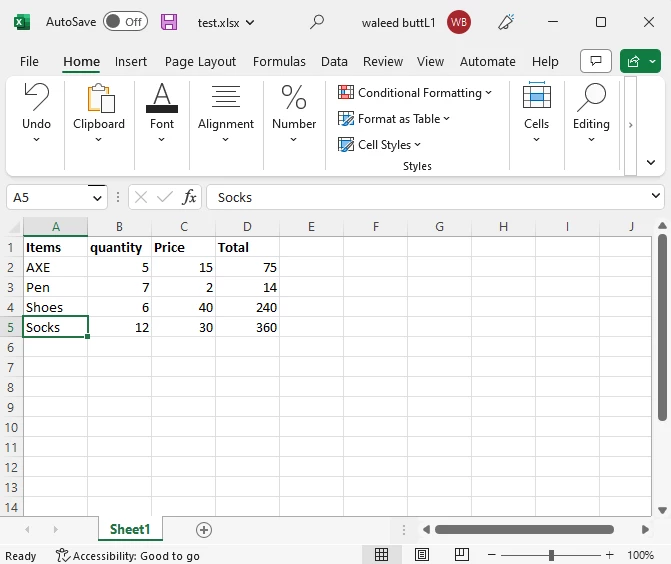This screenshot has width=671, height=564.
Task: Enable Page Break Preview view
Action: [x=461, y=555]
